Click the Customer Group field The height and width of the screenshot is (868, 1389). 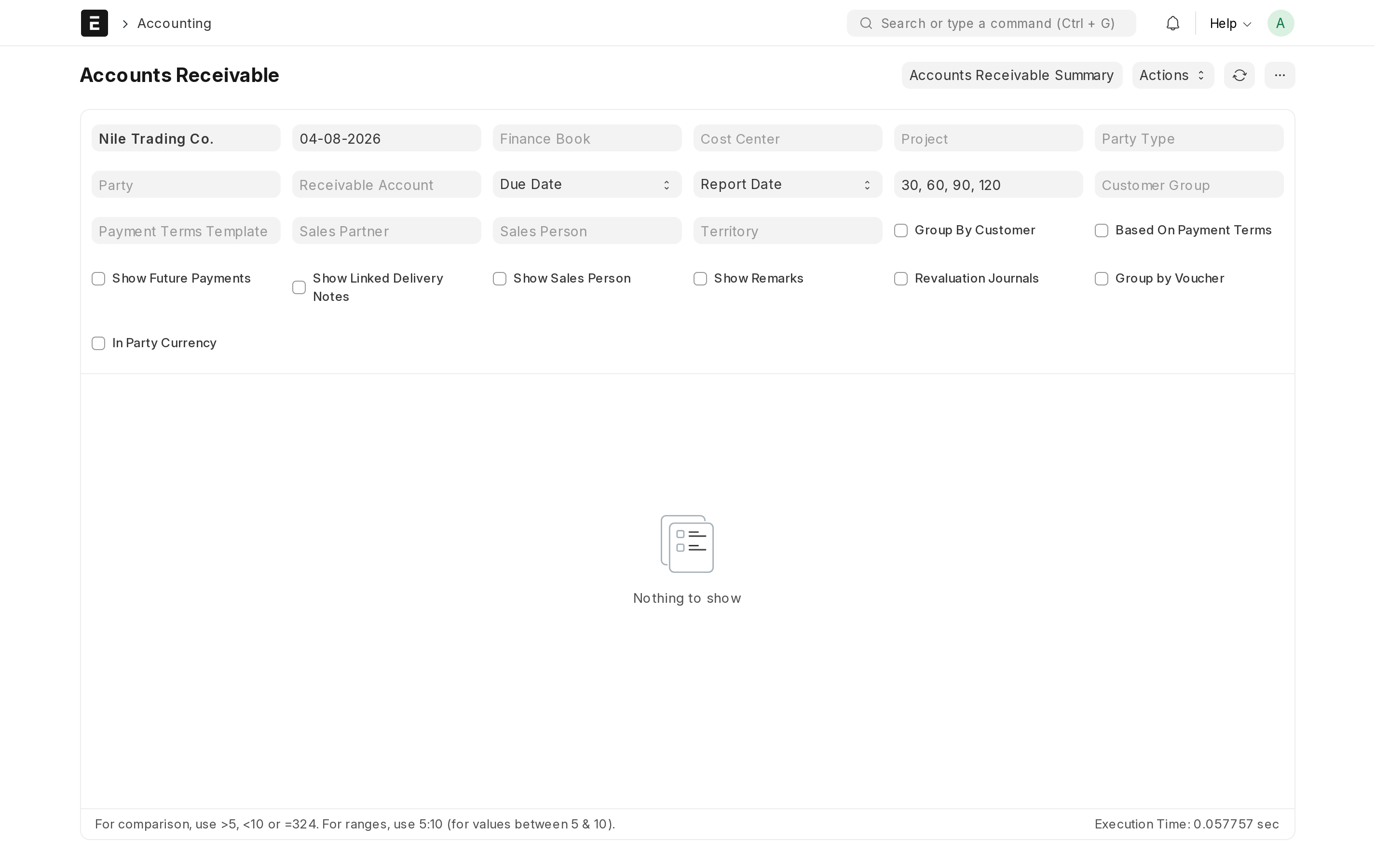click(x=1189, y=184)
